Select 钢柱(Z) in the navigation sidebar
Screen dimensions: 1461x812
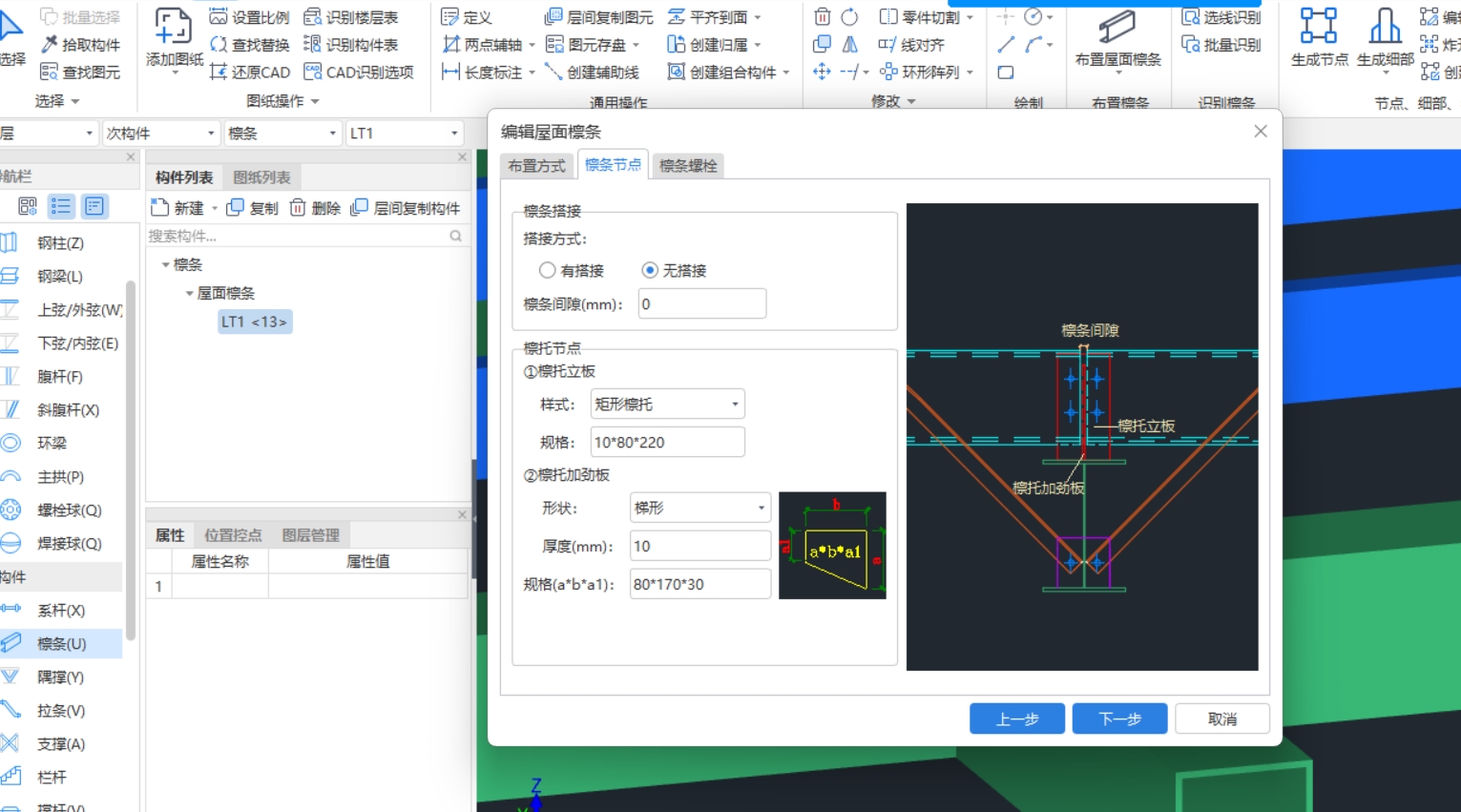(x=61, y=243)
